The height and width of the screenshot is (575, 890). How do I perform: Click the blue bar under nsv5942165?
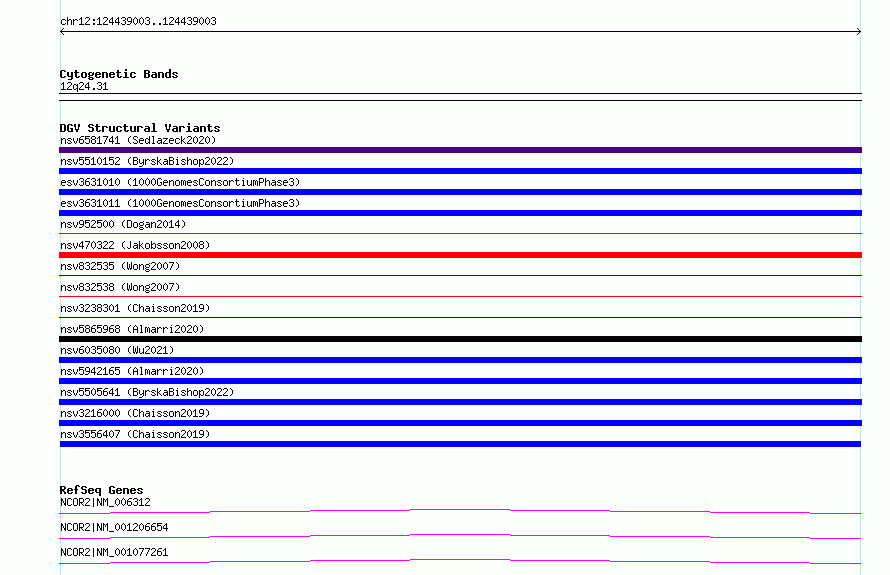pyautogui.click(x=460, y=381)
